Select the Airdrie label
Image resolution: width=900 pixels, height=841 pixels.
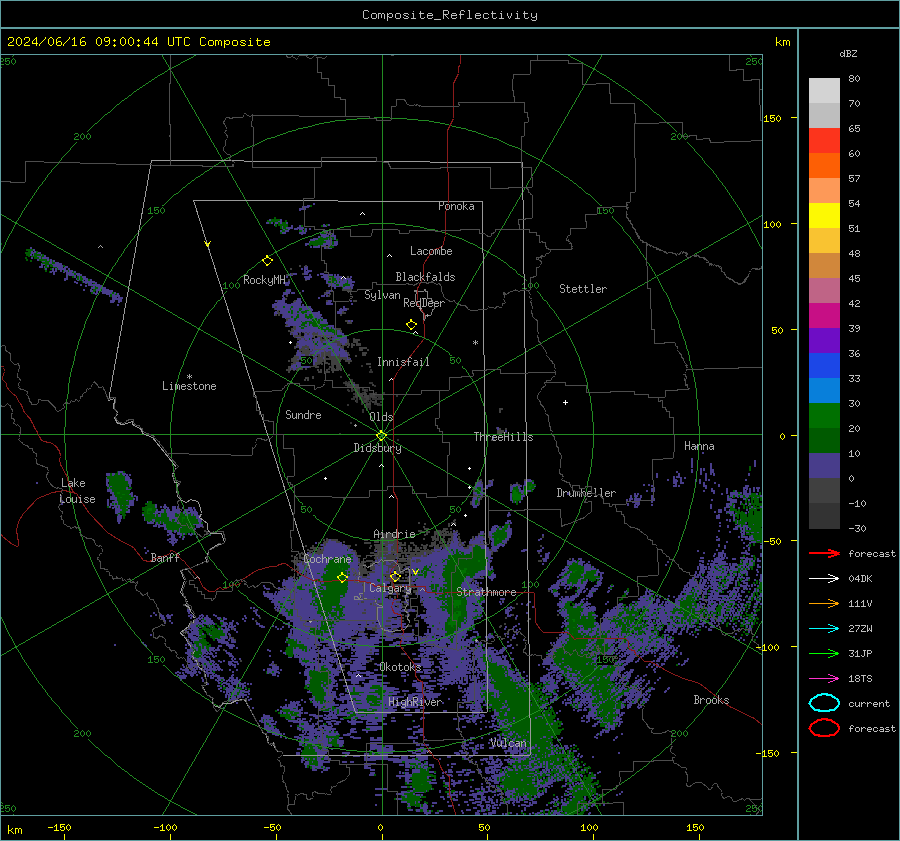(x=394, y=534)
